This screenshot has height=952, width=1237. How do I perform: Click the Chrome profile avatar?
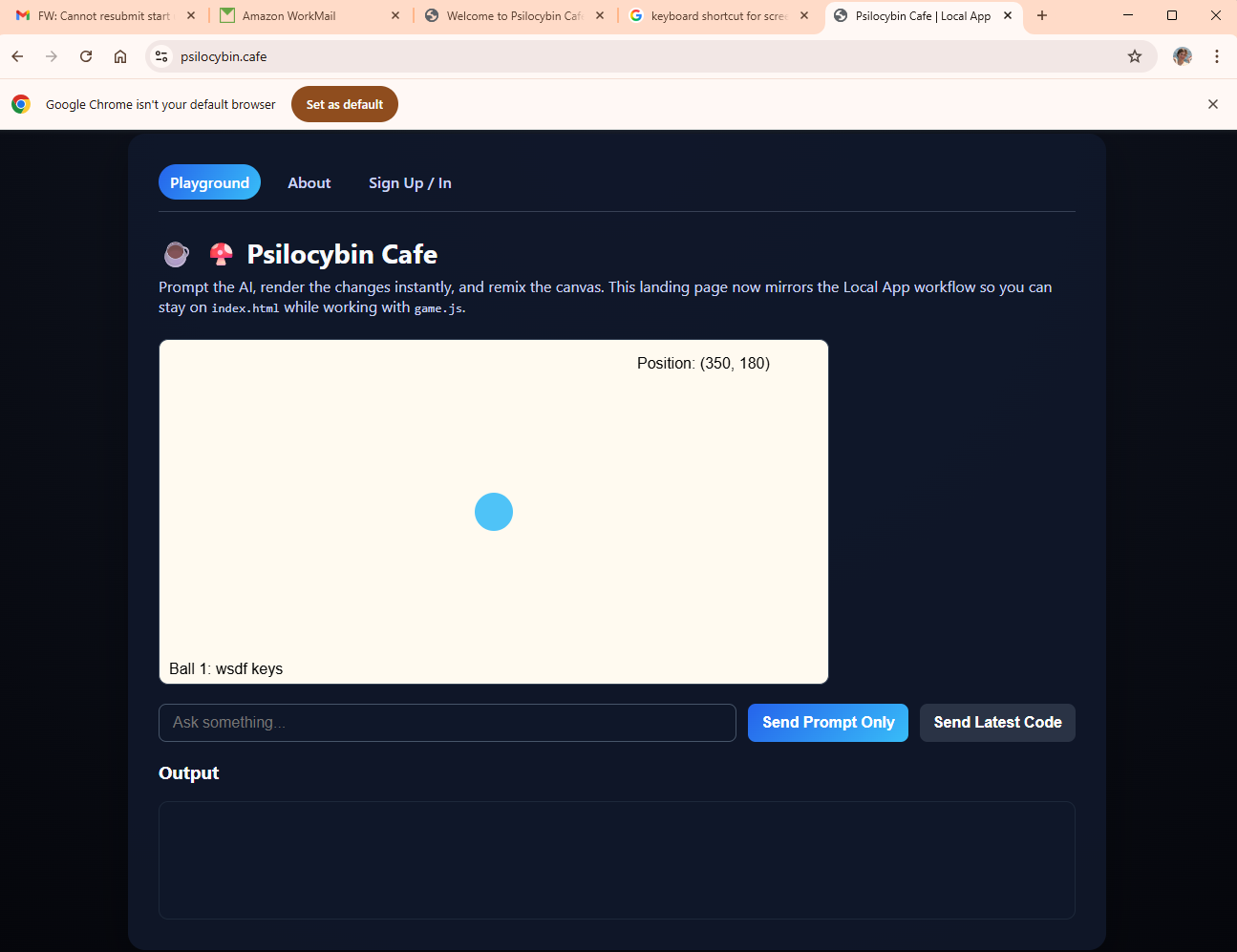coord(1182,56)
